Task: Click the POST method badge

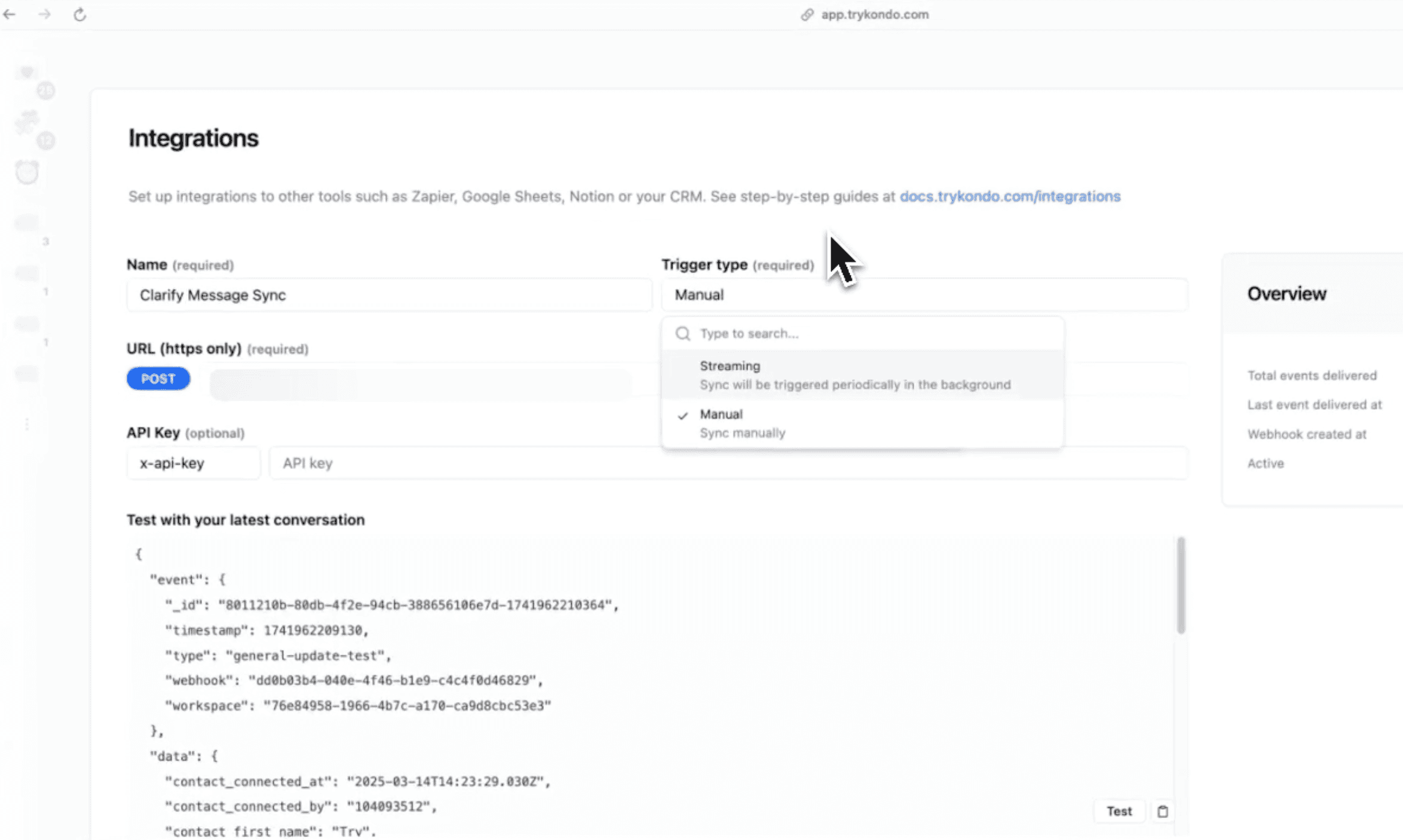Action: [158, 379]
